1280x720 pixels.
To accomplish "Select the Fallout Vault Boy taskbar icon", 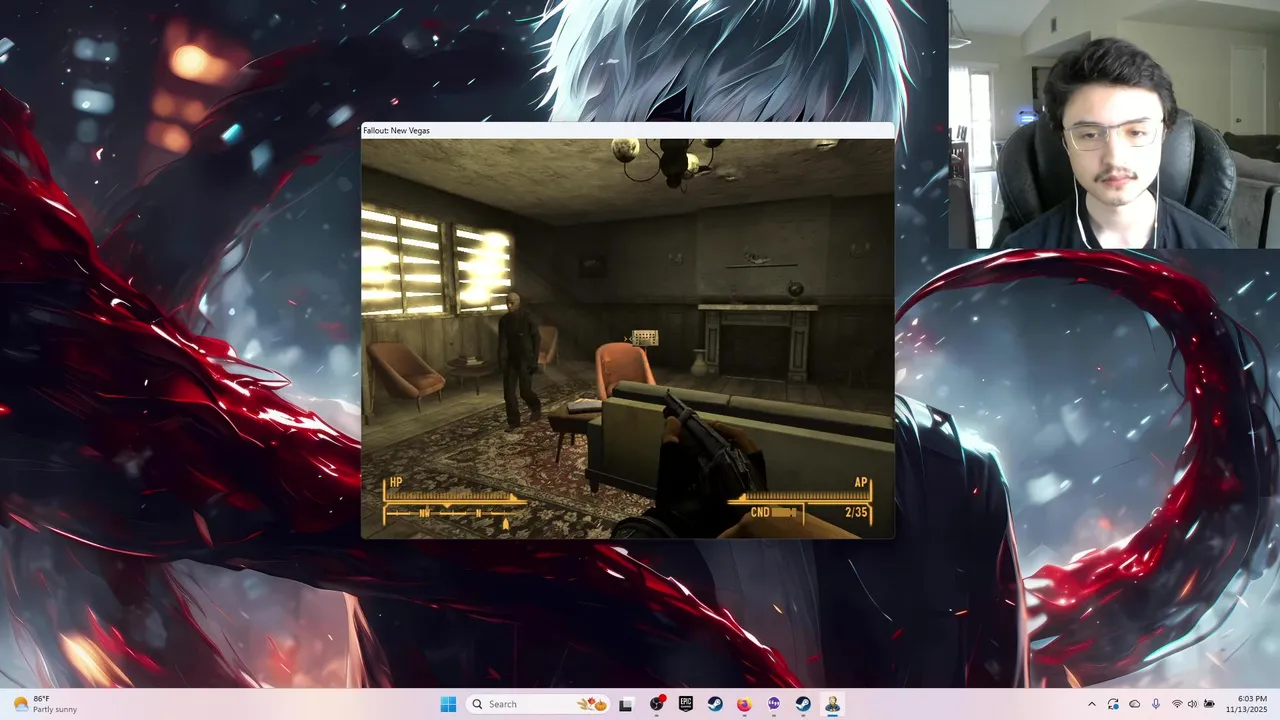I will pyautogui.click(x=832, y=704).
